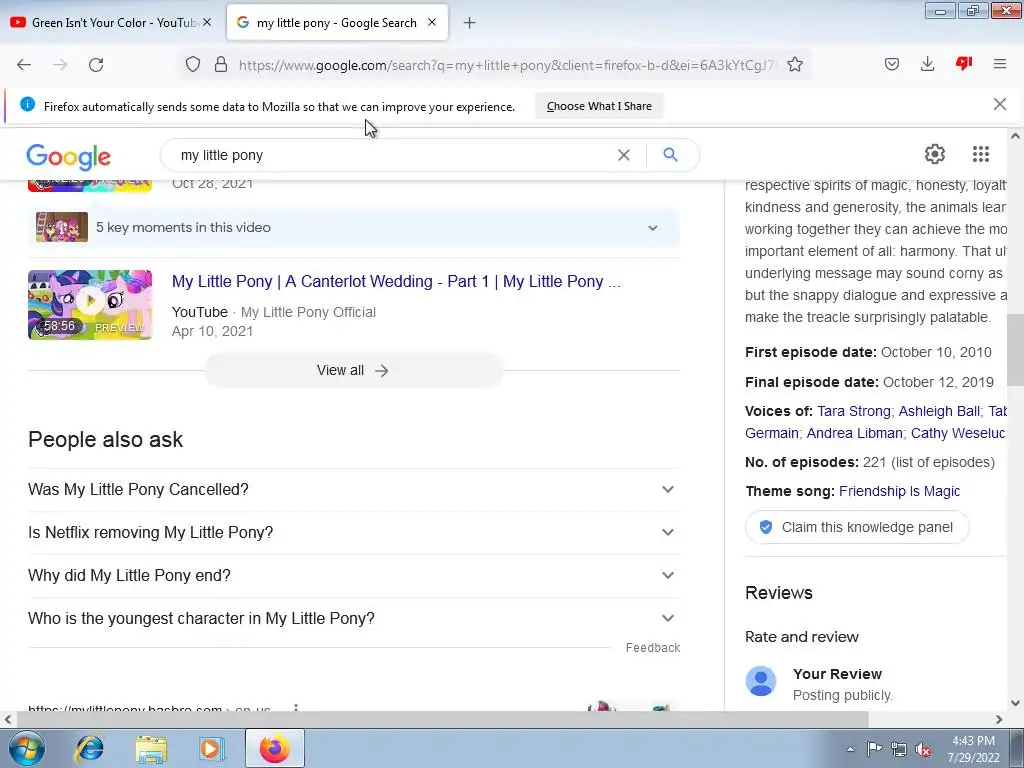The image size is (1024, 768).
Task: Open the tracking protection shield icon
Action: (193, 65)
